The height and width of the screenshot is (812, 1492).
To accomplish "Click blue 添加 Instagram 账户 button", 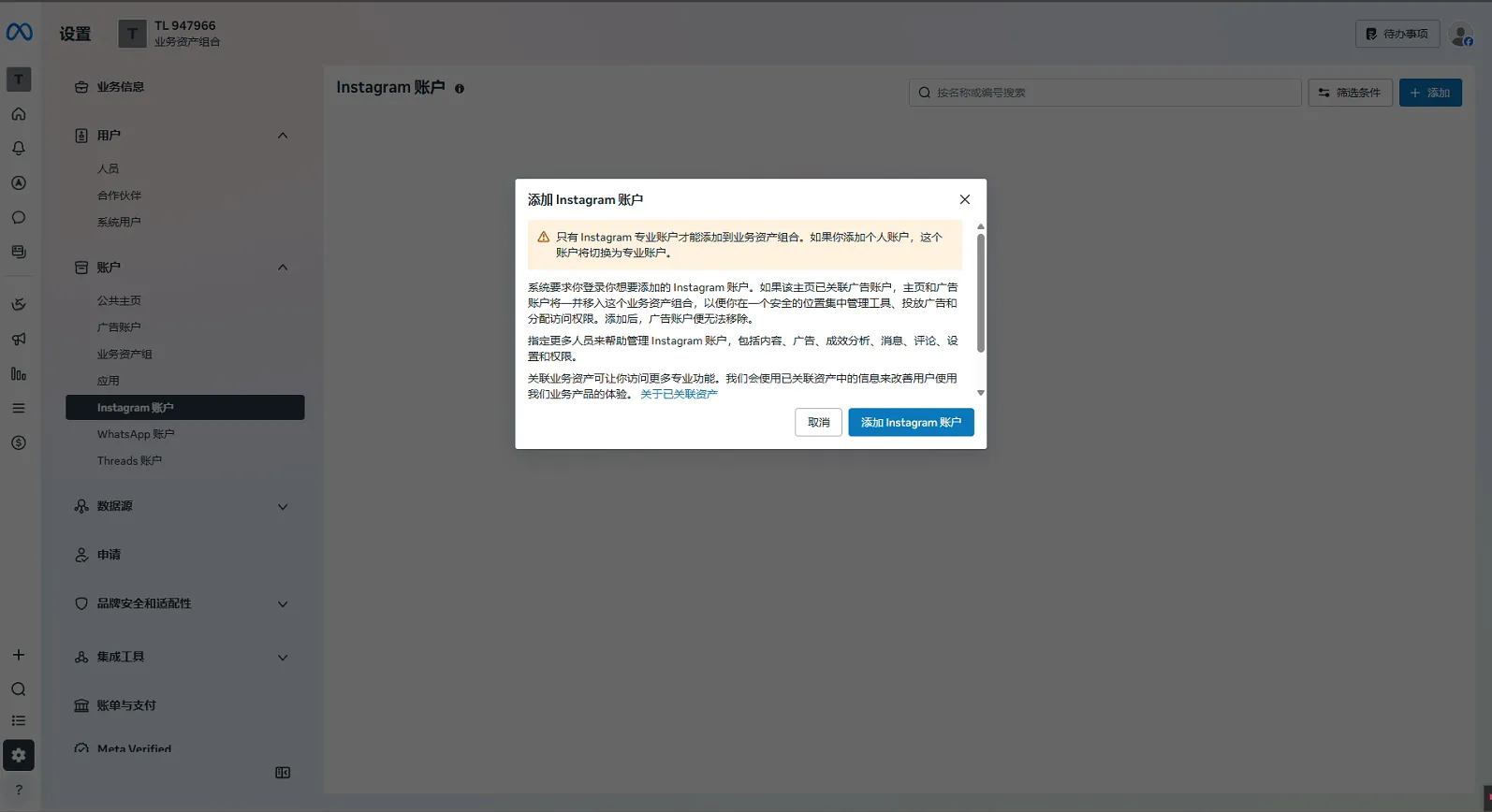I will click(x=911, y=422).
